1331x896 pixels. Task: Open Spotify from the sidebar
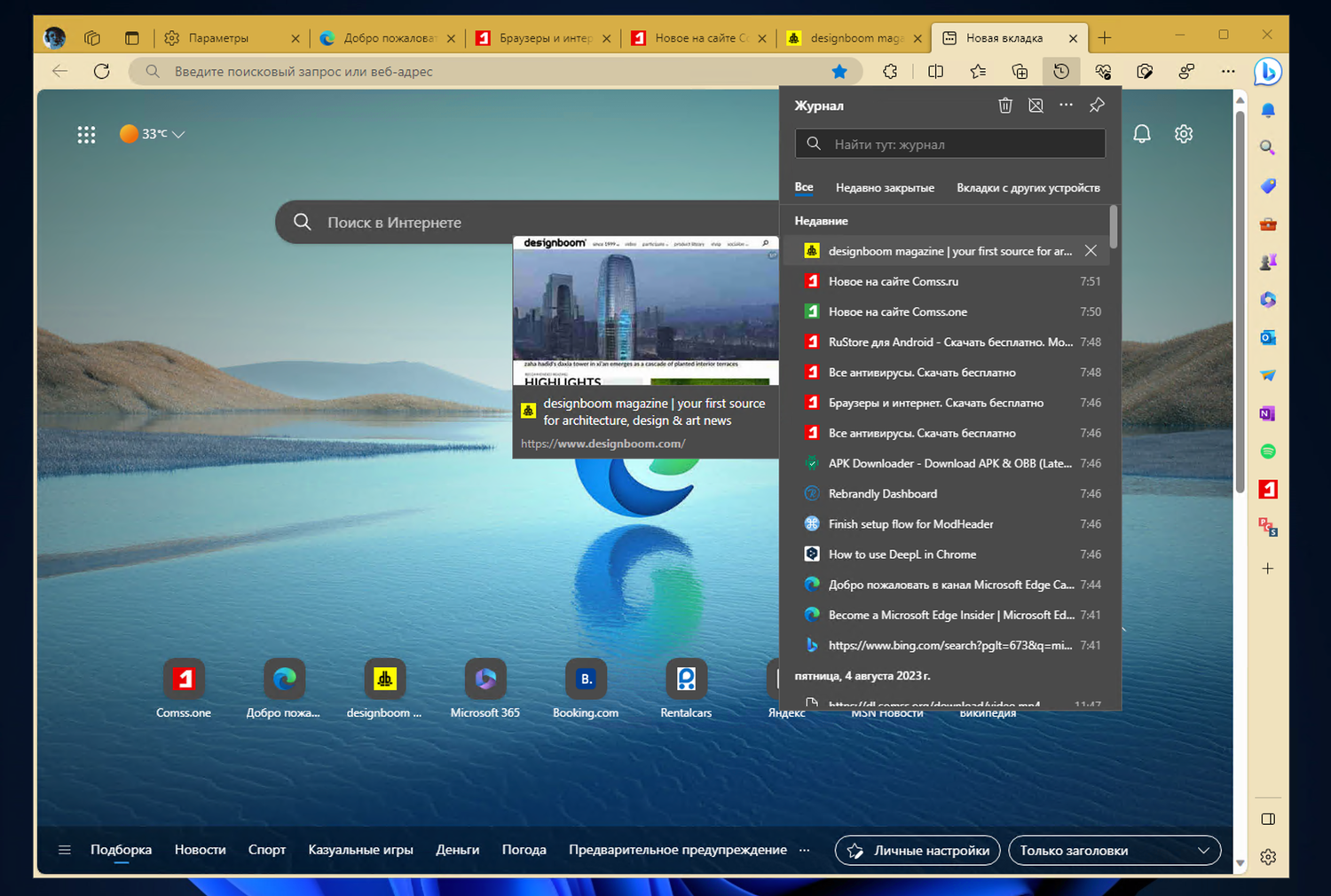click(1268, 452)
